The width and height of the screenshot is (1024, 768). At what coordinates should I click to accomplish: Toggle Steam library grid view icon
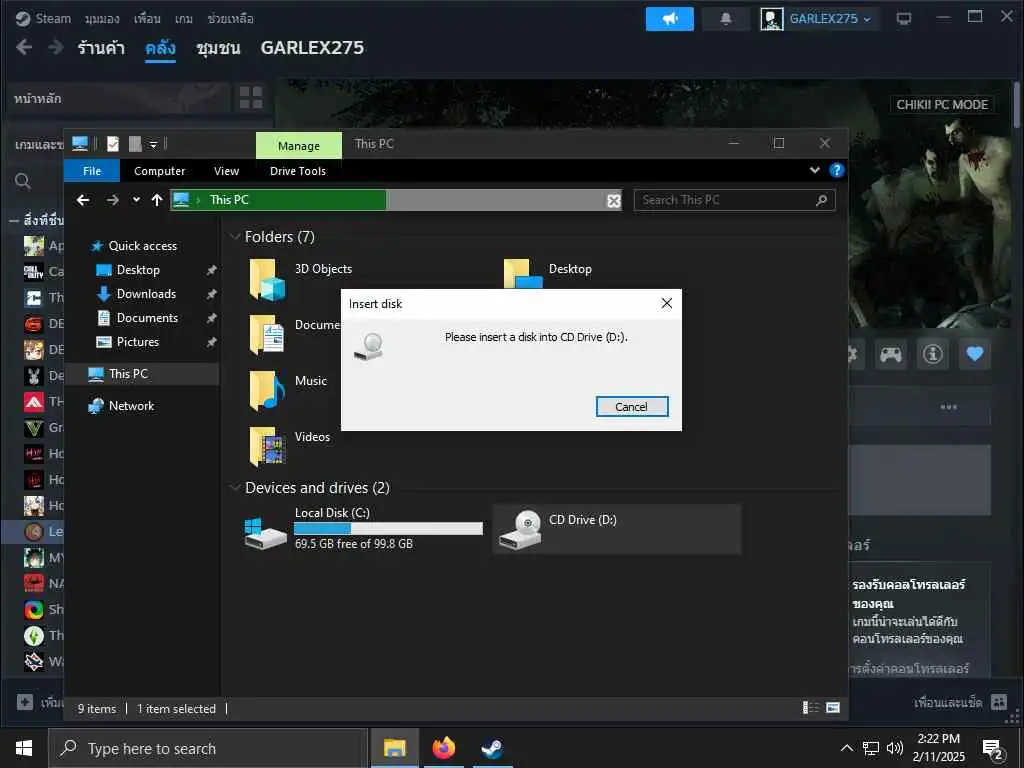pos(251,98)
